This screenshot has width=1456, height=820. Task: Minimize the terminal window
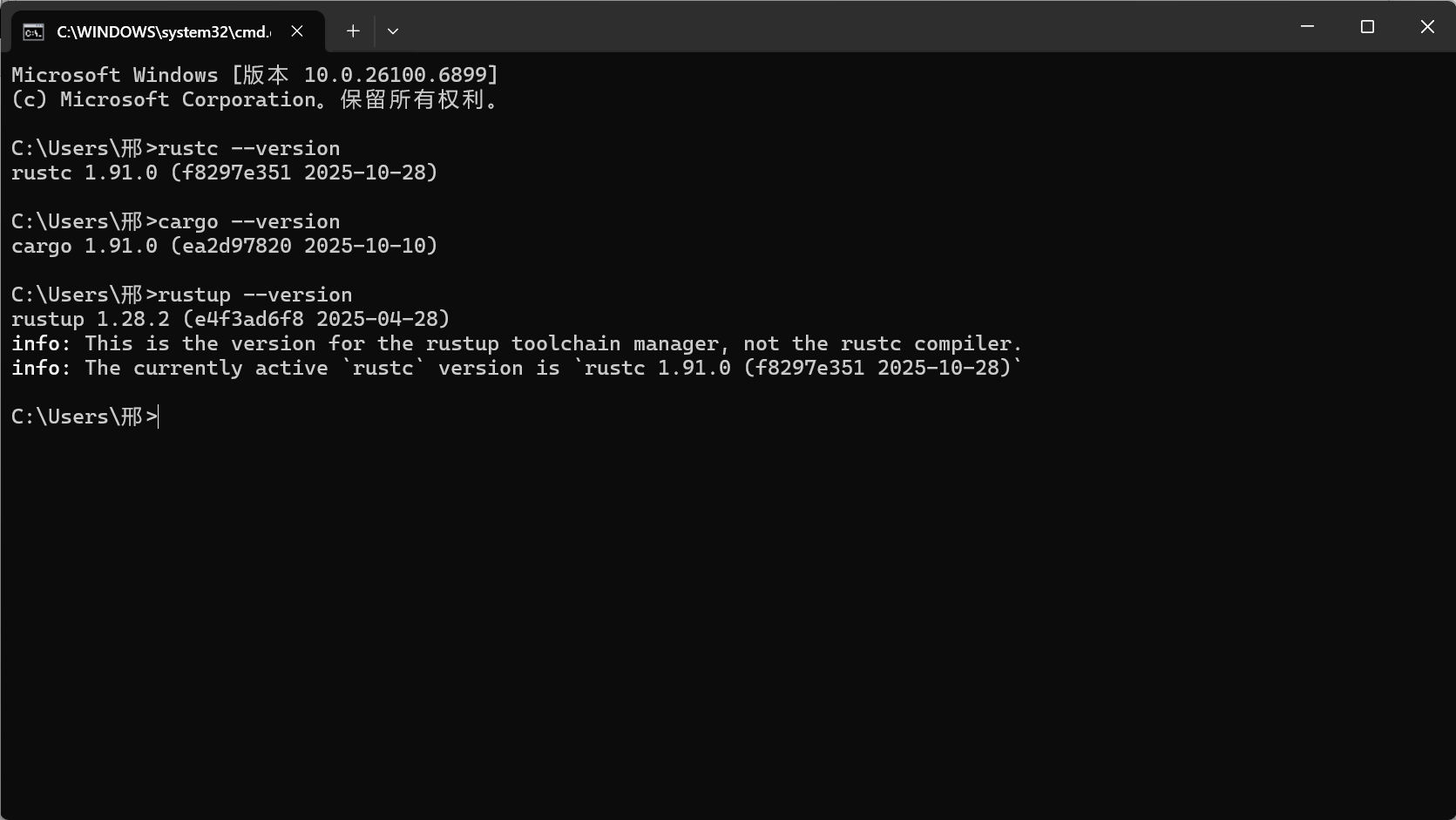(1307, 27)
